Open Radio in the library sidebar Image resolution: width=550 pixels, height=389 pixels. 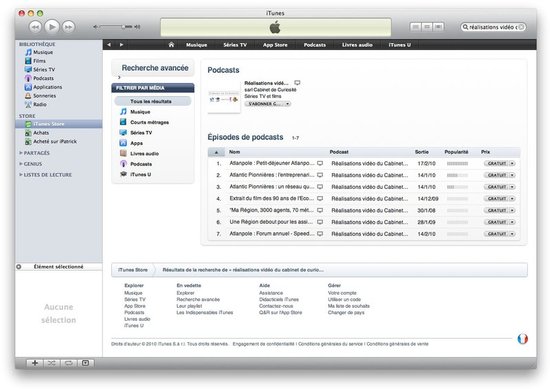(x=40, y=105)
